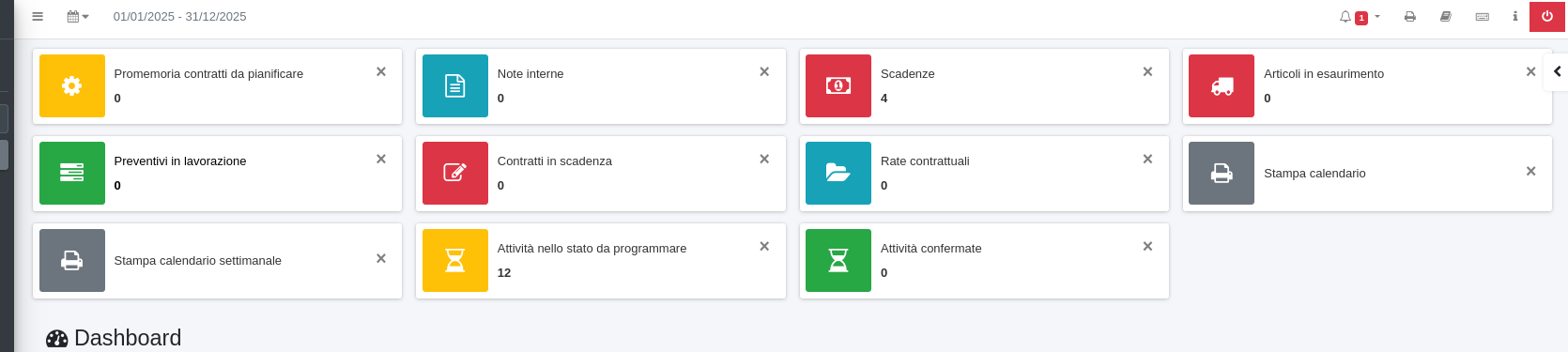Click the red power logout button
Image resolution: width=1568 pixels, height=352 pixels.
coord(1547,16)
